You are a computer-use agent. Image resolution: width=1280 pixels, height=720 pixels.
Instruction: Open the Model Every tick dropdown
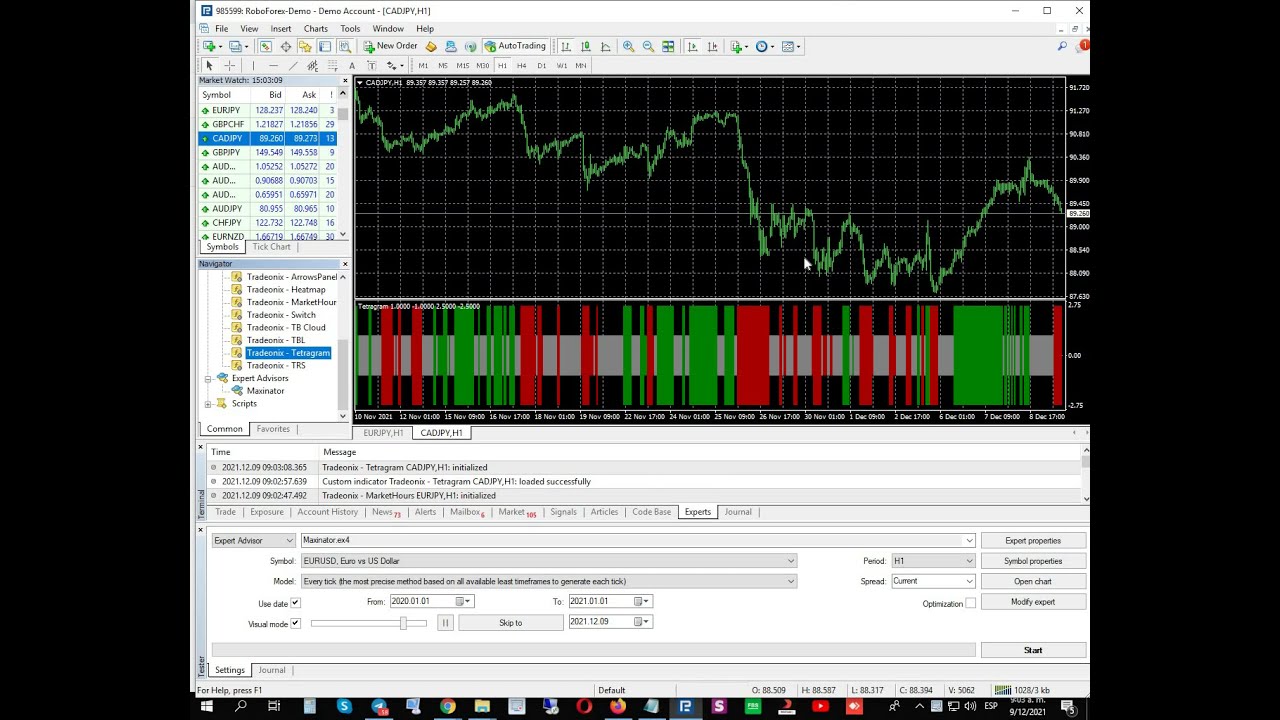[x=549, y=581]
